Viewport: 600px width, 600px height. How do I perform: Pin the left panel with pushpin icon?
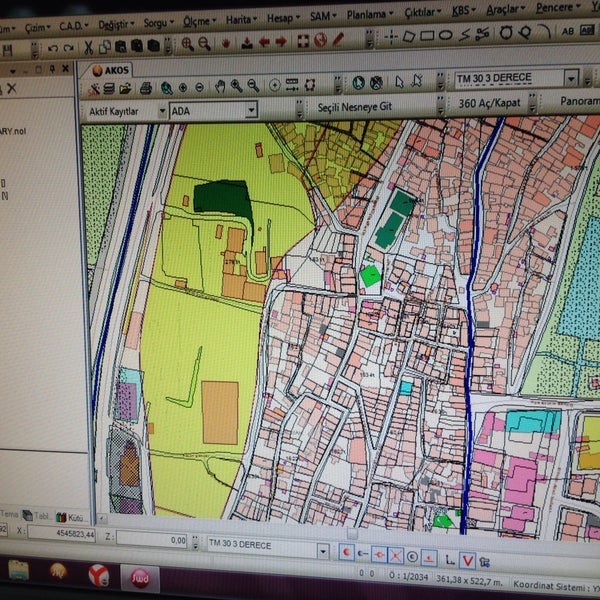click(x=52, y=69)
